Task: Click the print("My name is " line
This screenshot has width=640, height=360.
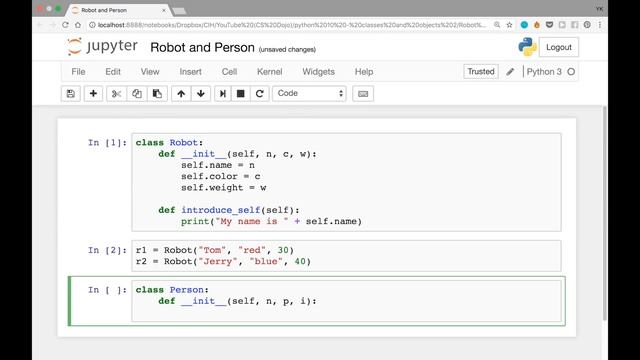Action: [x=271, y=221]
